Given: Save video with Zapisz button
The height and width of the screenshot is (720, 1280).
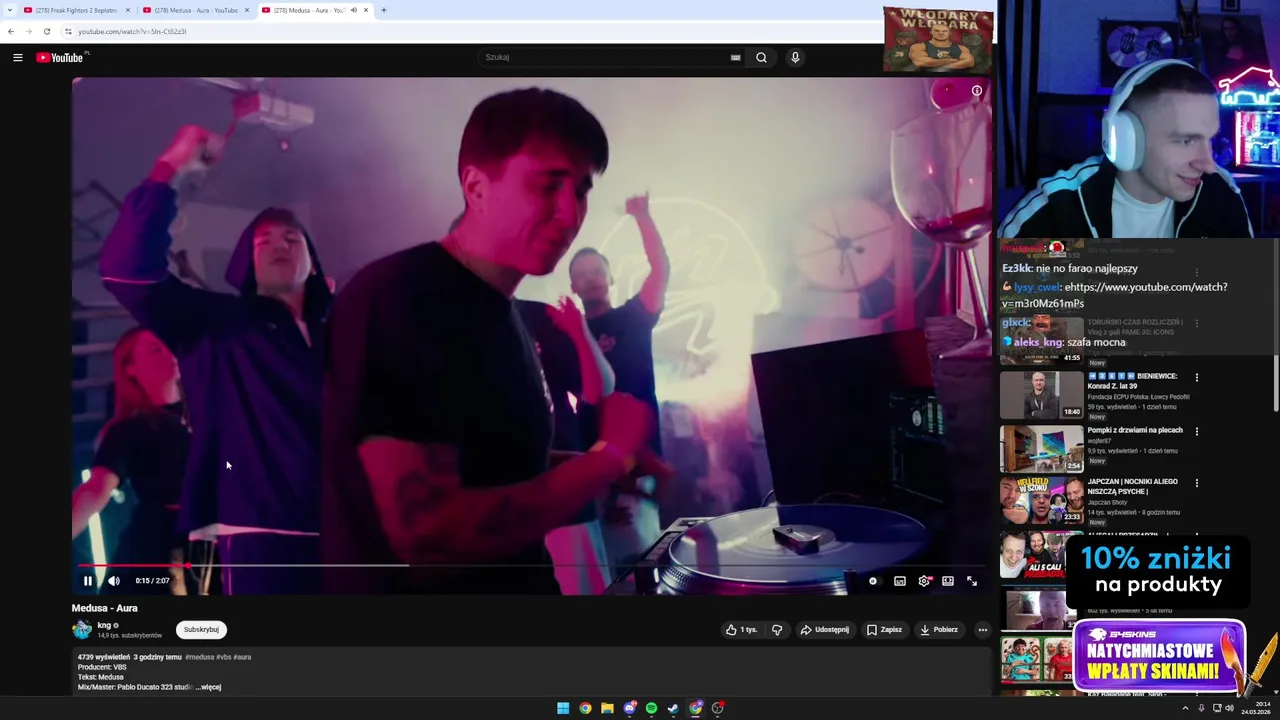Looking at the screenshot, I should [x=884, y=630].
